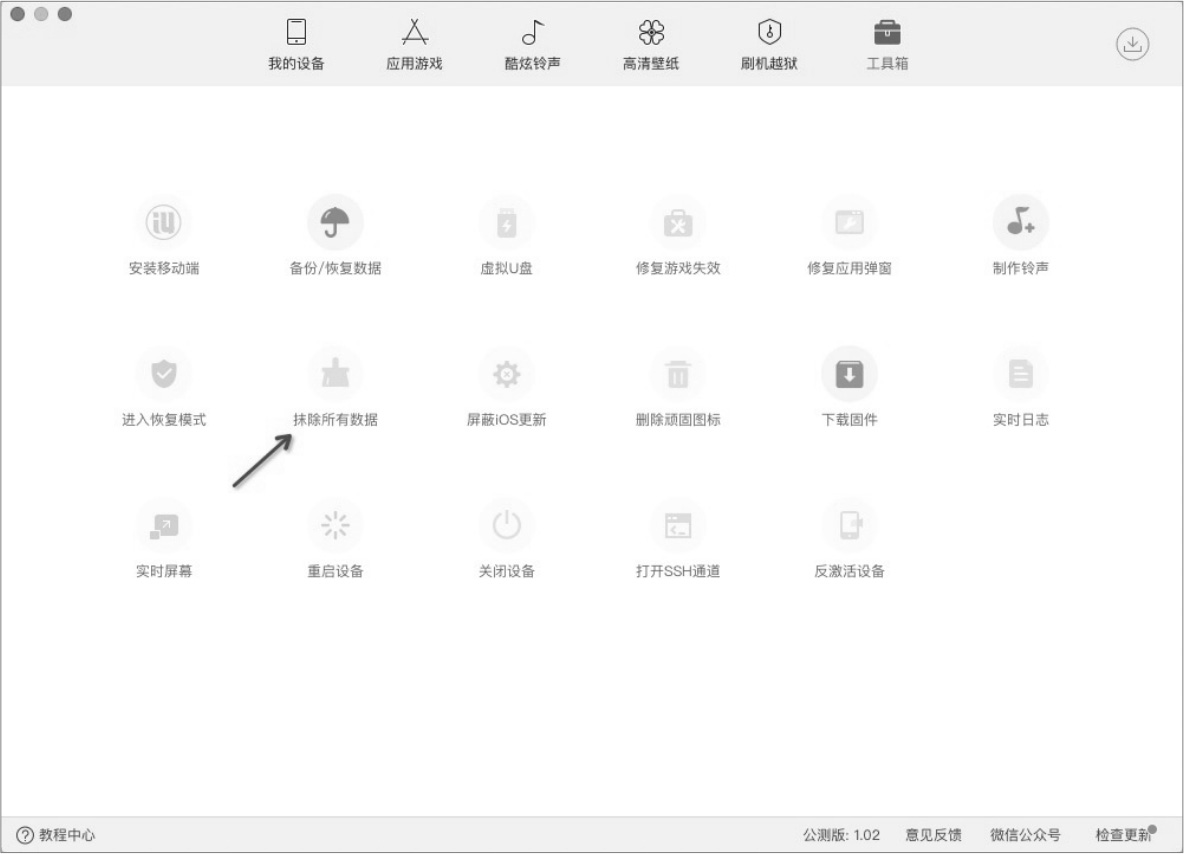Select the 抹除所有数据 broom icon
The image size is (1184, 854).
pos(335,373)
